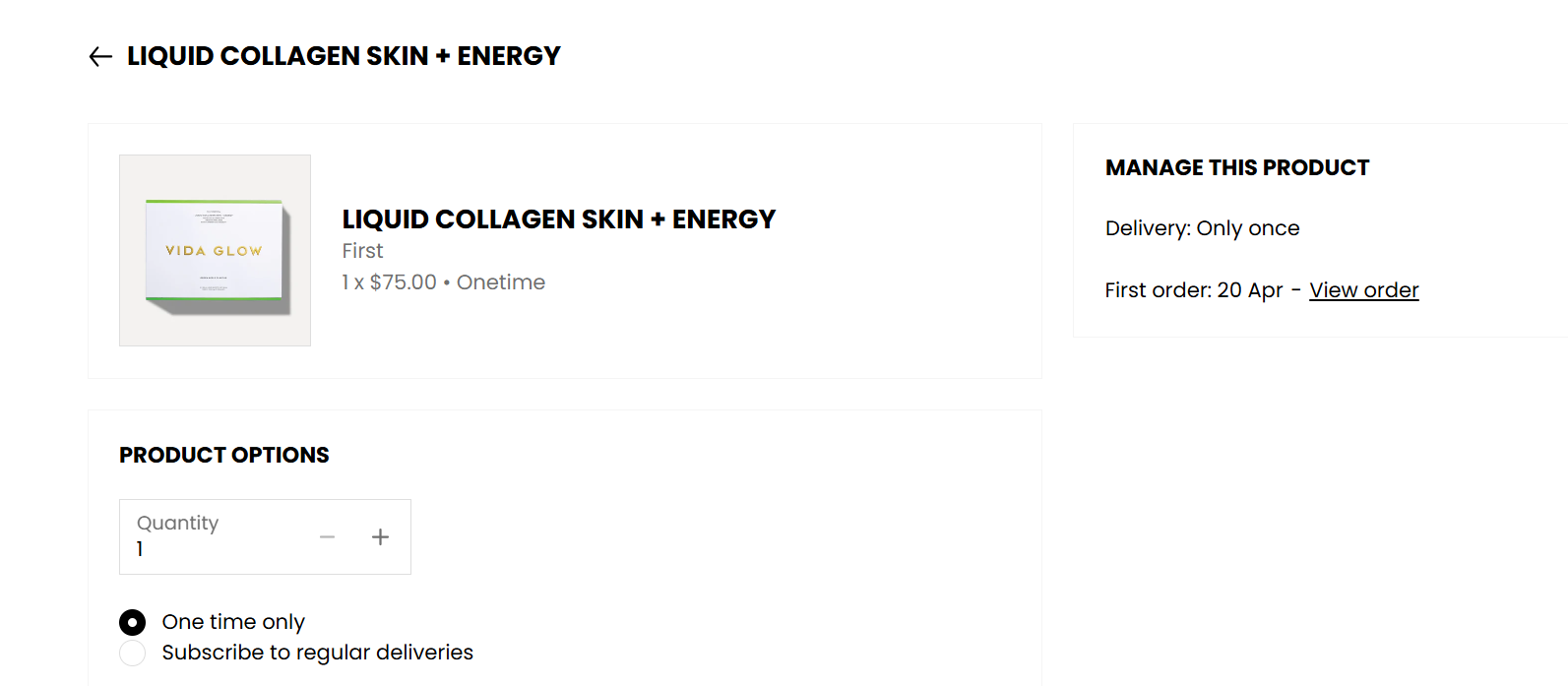Viewport: 1568px width, 686px height.
Task: Click the 'Delivery: Only once' text
Action: [x=1202, y=228]
